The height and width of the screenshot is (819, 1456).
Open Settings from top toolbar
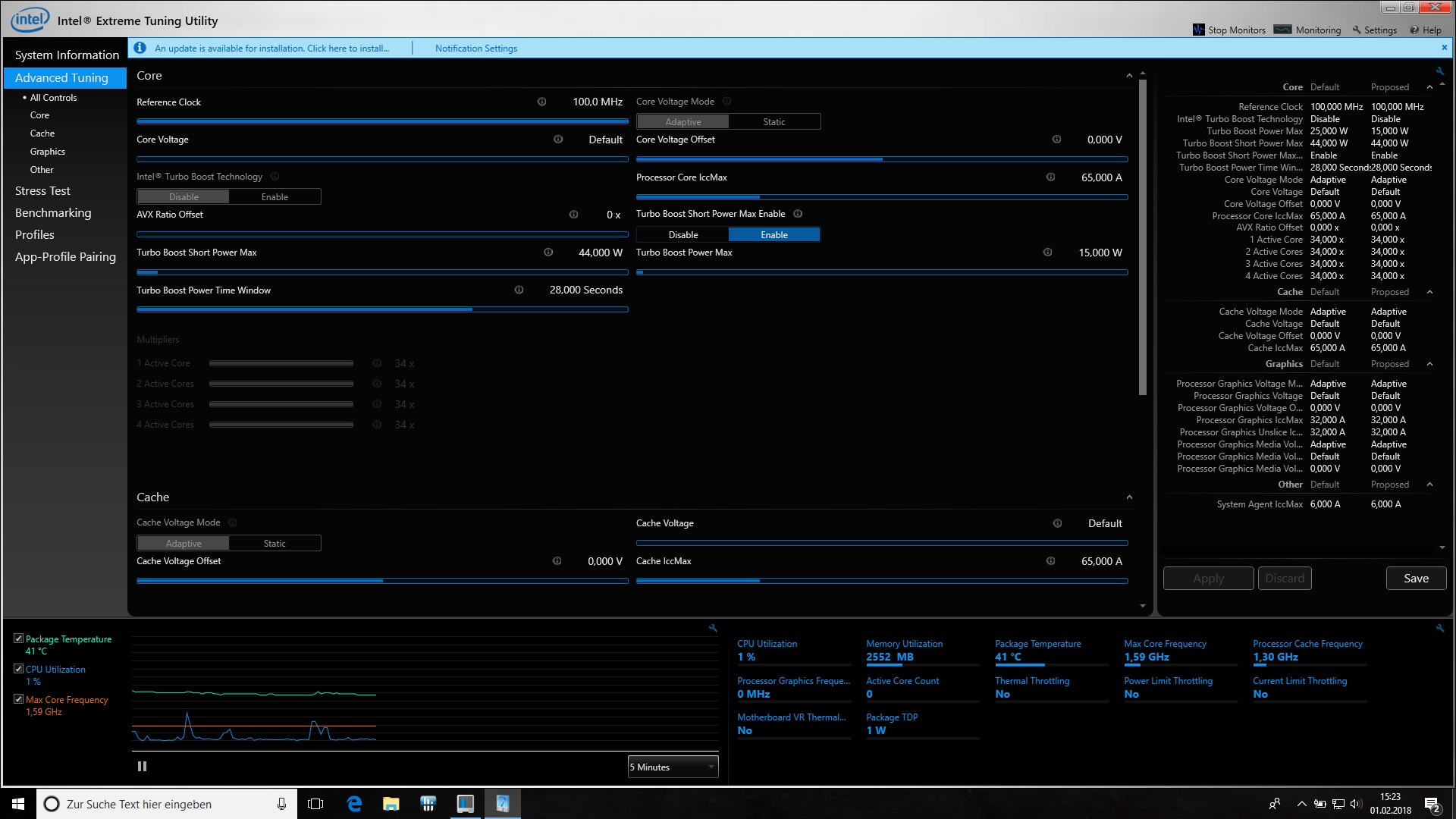pyautogui.click(x=1374, y=30)
